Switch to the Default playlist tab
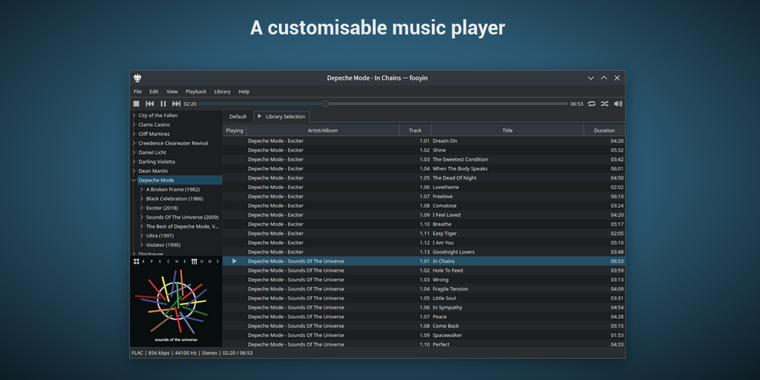 click(238, 117)
